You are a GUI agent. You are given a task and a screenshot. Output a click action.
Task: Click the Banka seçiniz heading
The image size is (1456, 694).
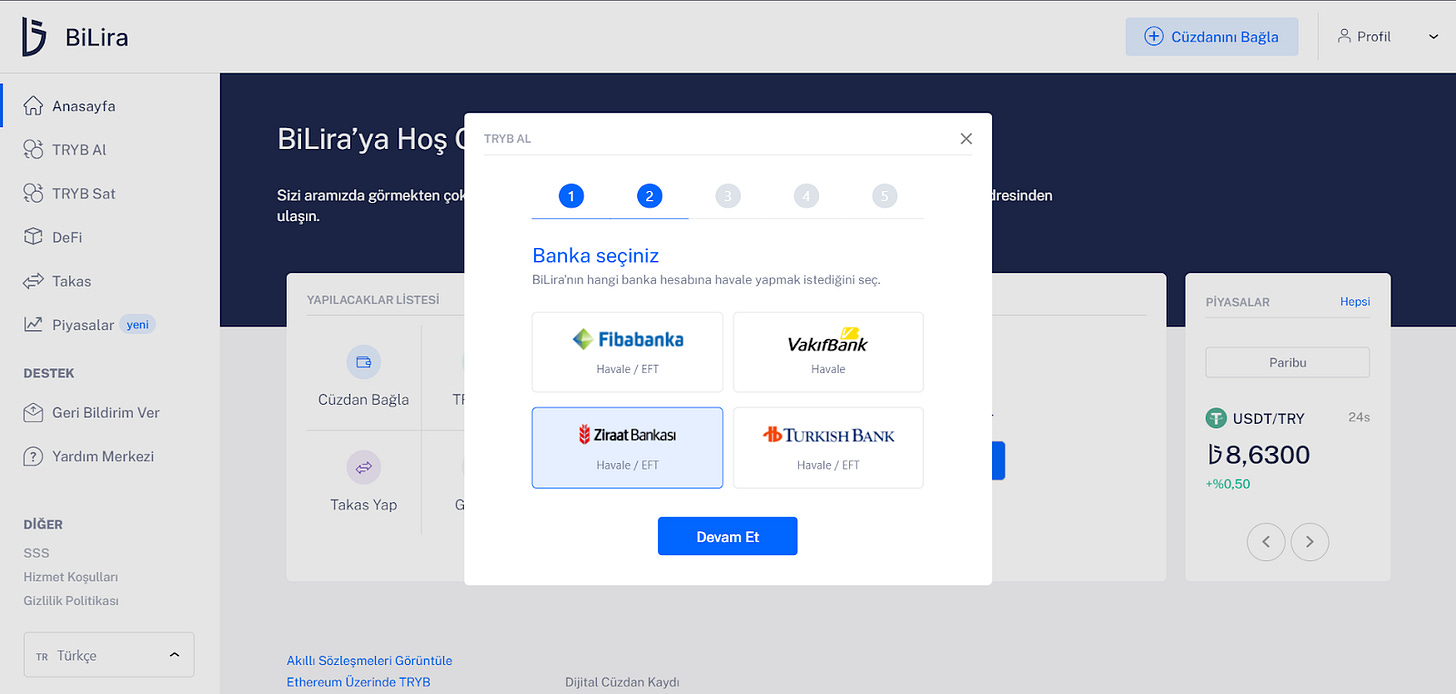pos(596,255)
